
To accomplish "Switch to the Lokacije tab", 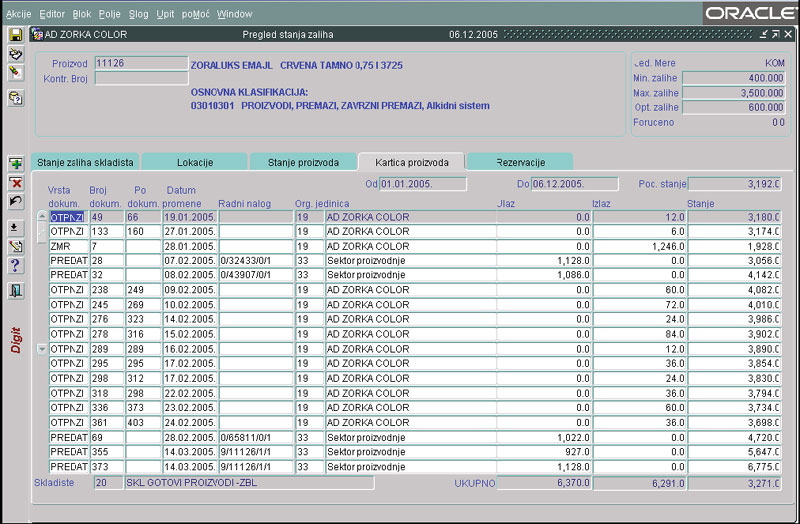I will point(195,162).
